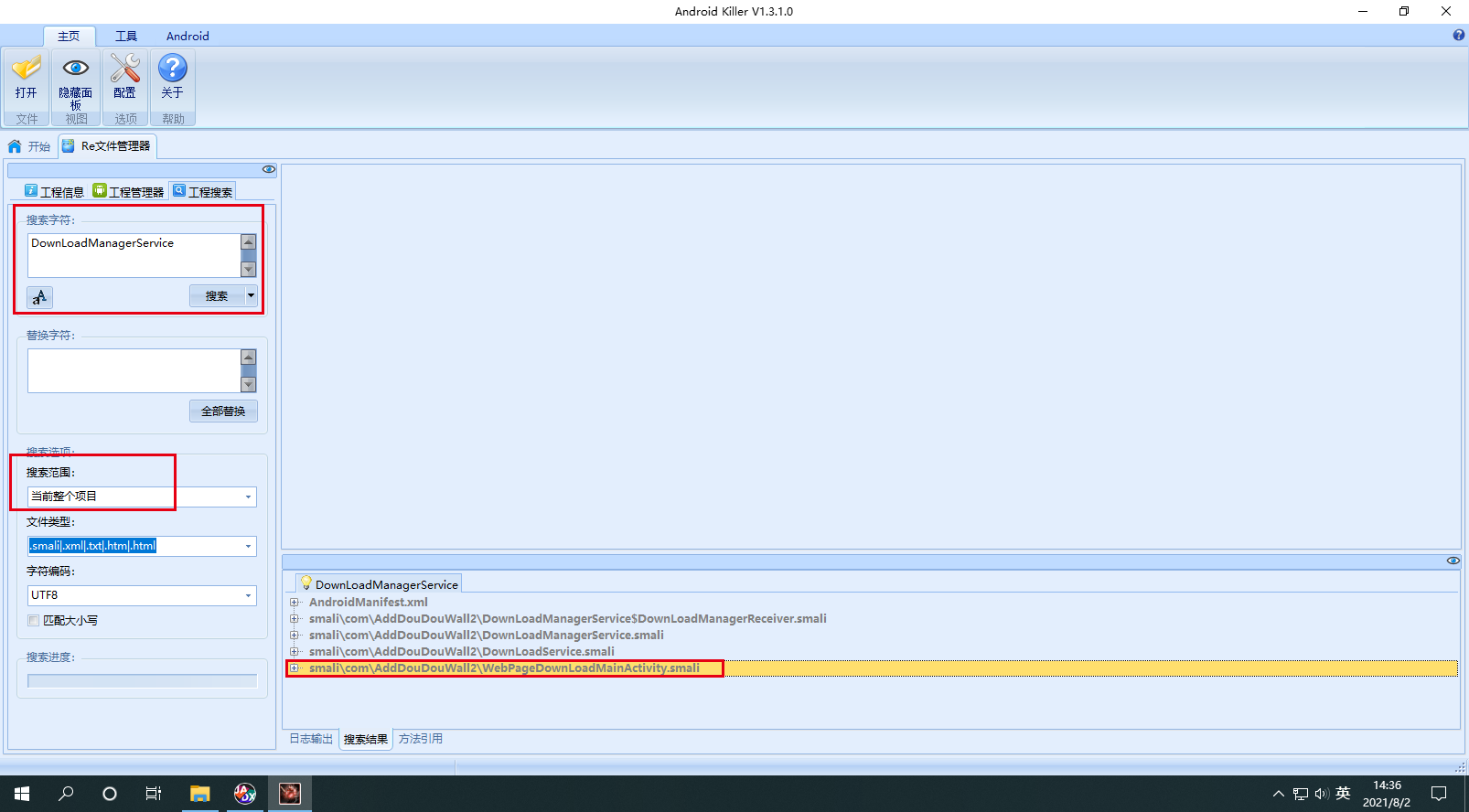This screenshot has height=812, width=1469.
Task: Open the 搜索 button dropdown arrow
Action: click(251, 295)
